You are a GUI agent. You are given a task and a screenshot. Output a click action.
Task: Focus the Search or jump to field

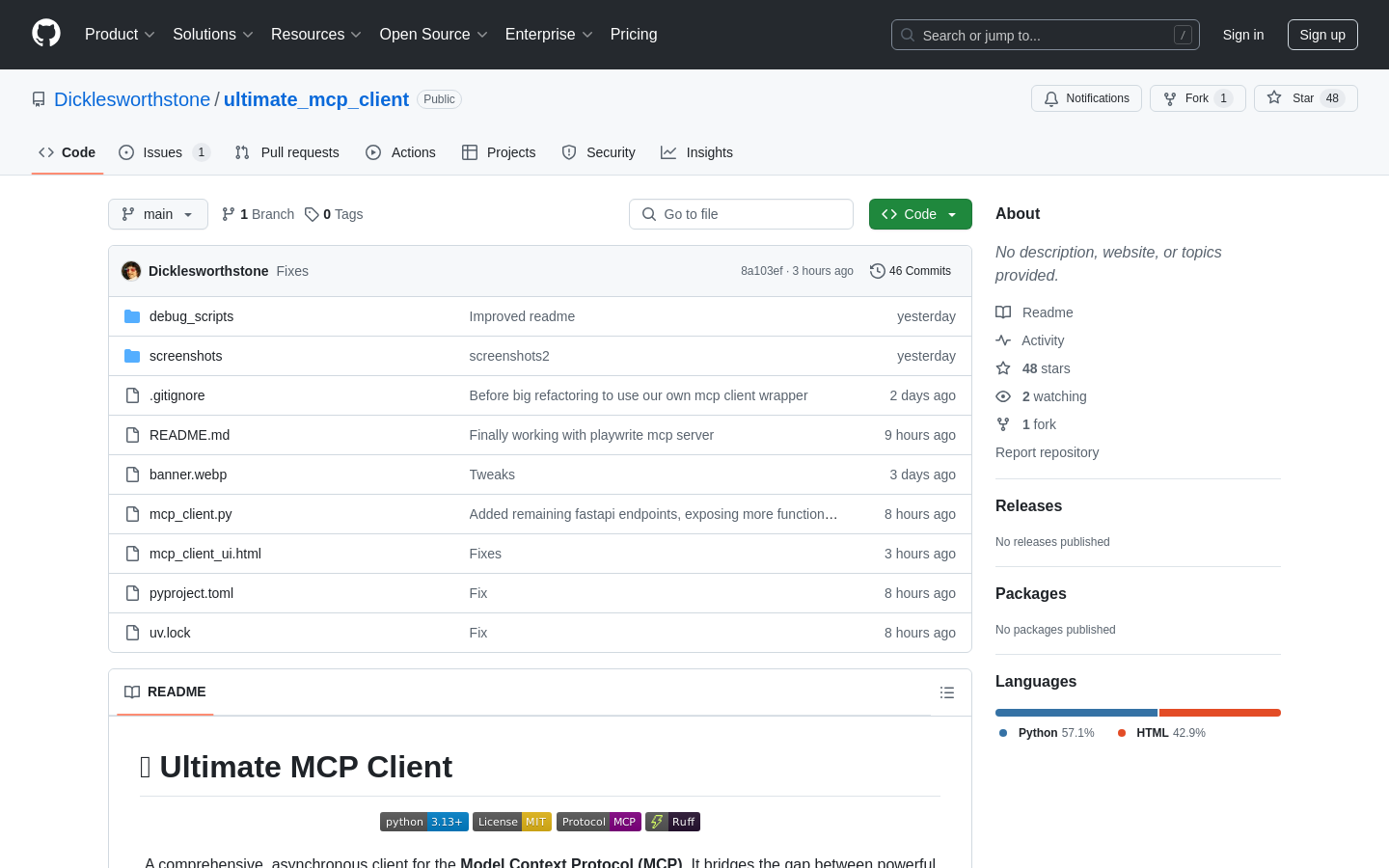1046,35
